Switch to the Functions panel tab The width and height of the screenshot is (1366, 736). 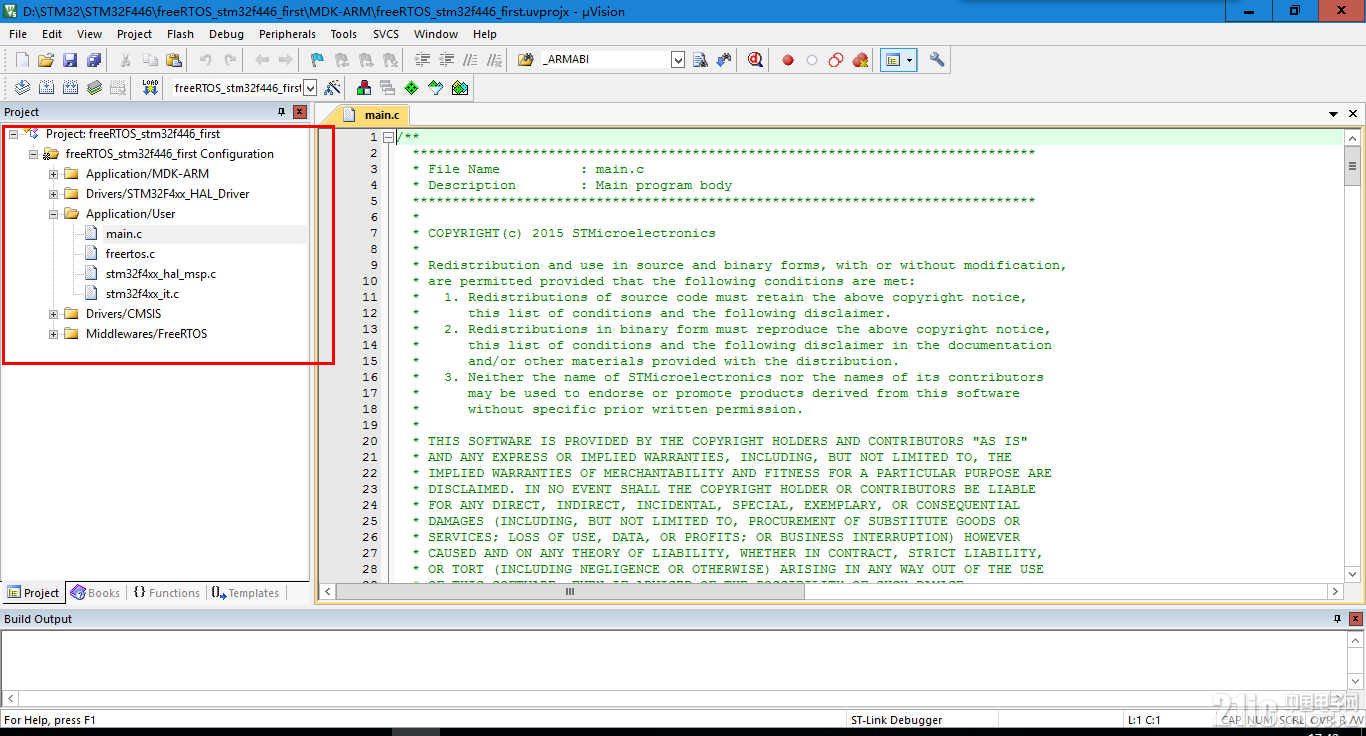[166, 593]
